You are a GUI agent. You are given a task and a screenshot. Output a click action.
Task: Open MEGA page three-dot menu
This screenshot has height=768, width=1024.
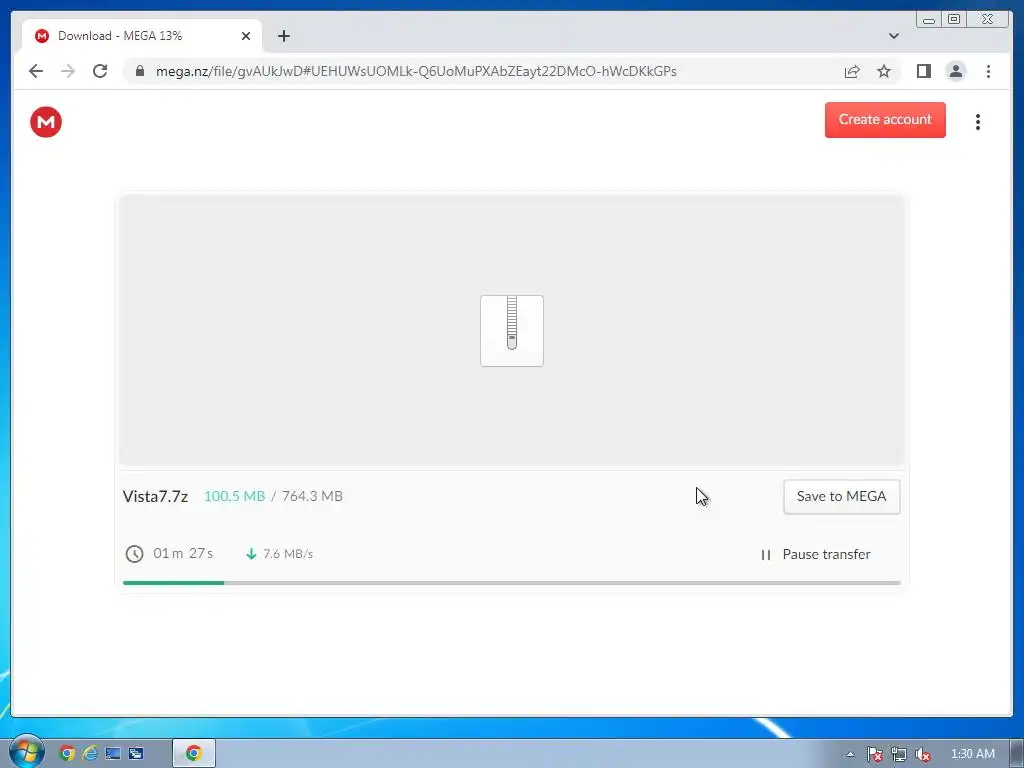(978, 122)
